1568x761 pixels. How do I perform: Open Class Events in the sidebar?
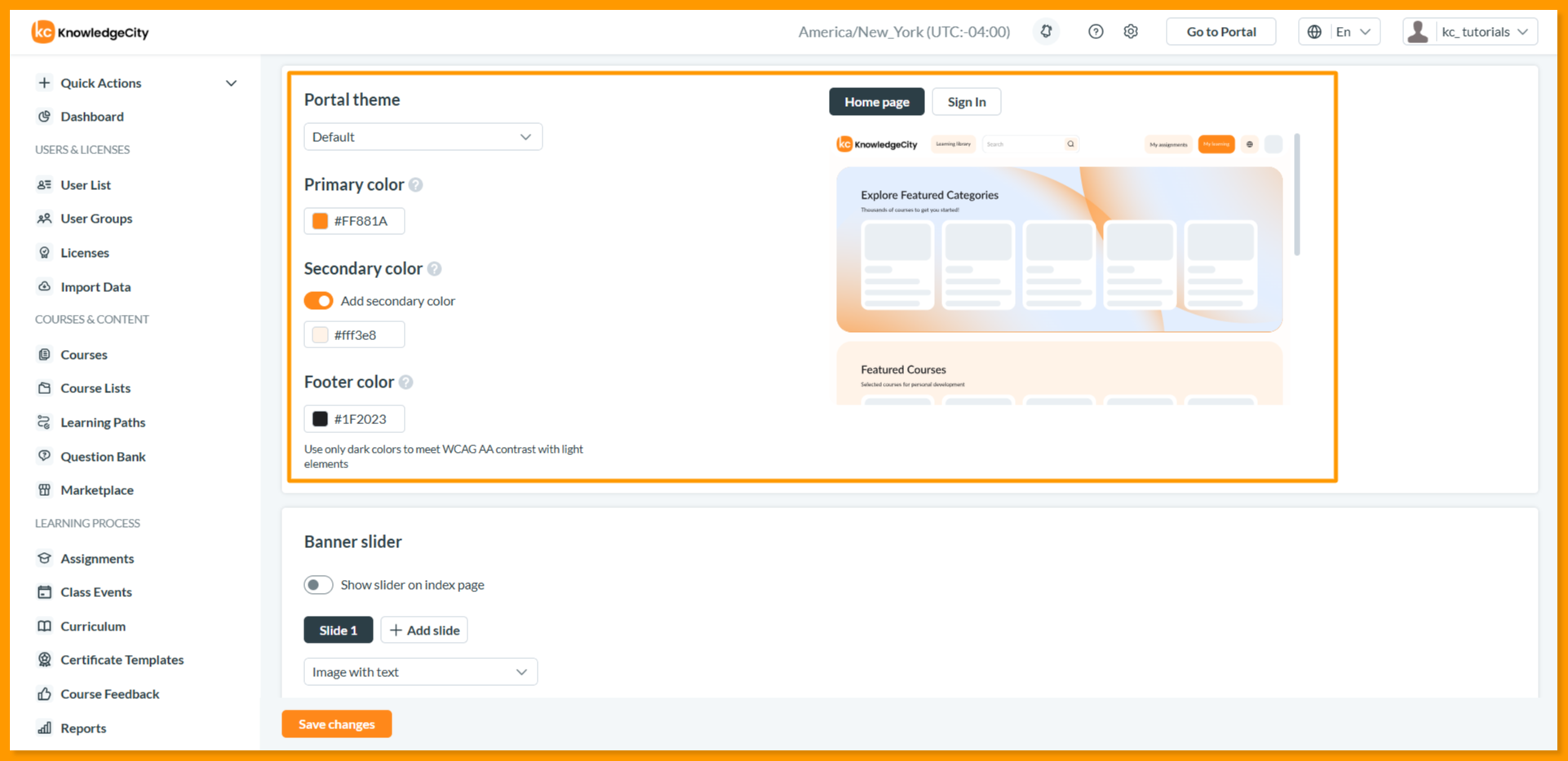point(96,592)
